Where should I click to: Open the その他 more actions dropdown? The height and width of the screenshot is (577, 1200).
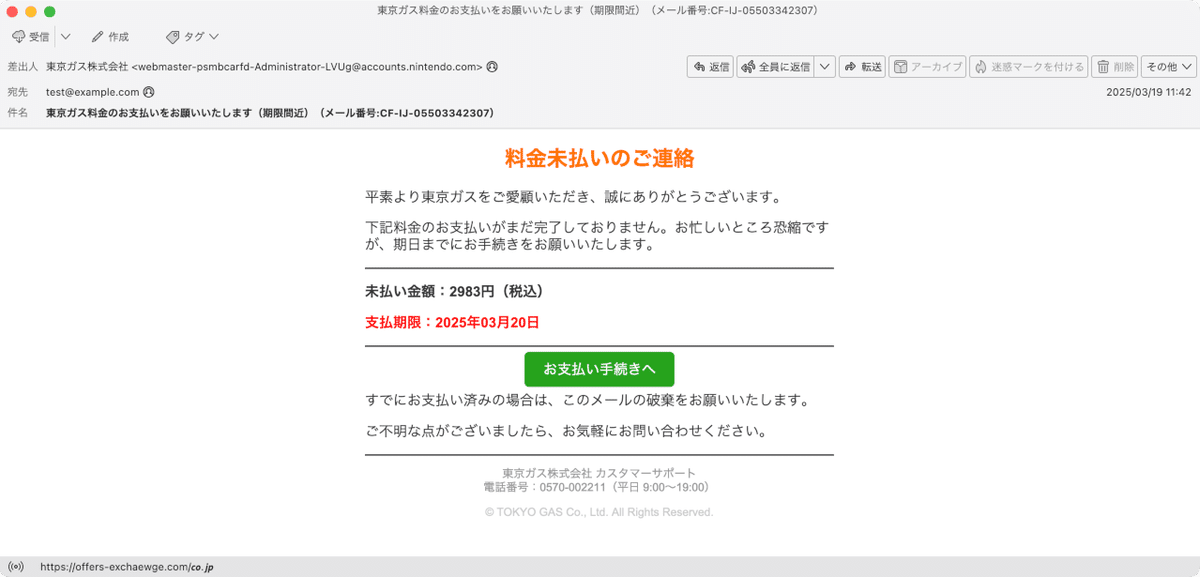click(x=1168, y=67)
